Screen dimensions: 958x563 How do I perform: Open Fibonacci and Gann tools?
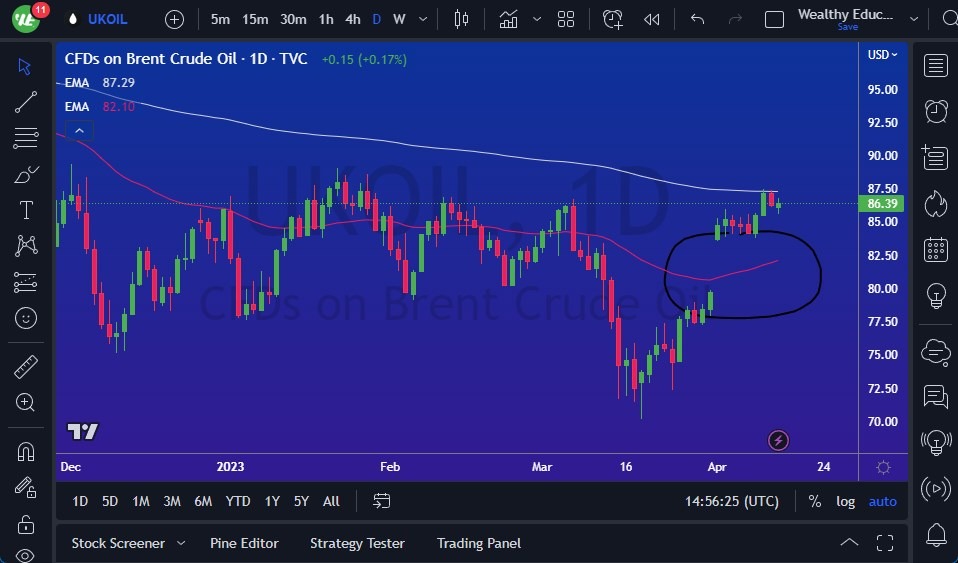(x=25, y=138)
